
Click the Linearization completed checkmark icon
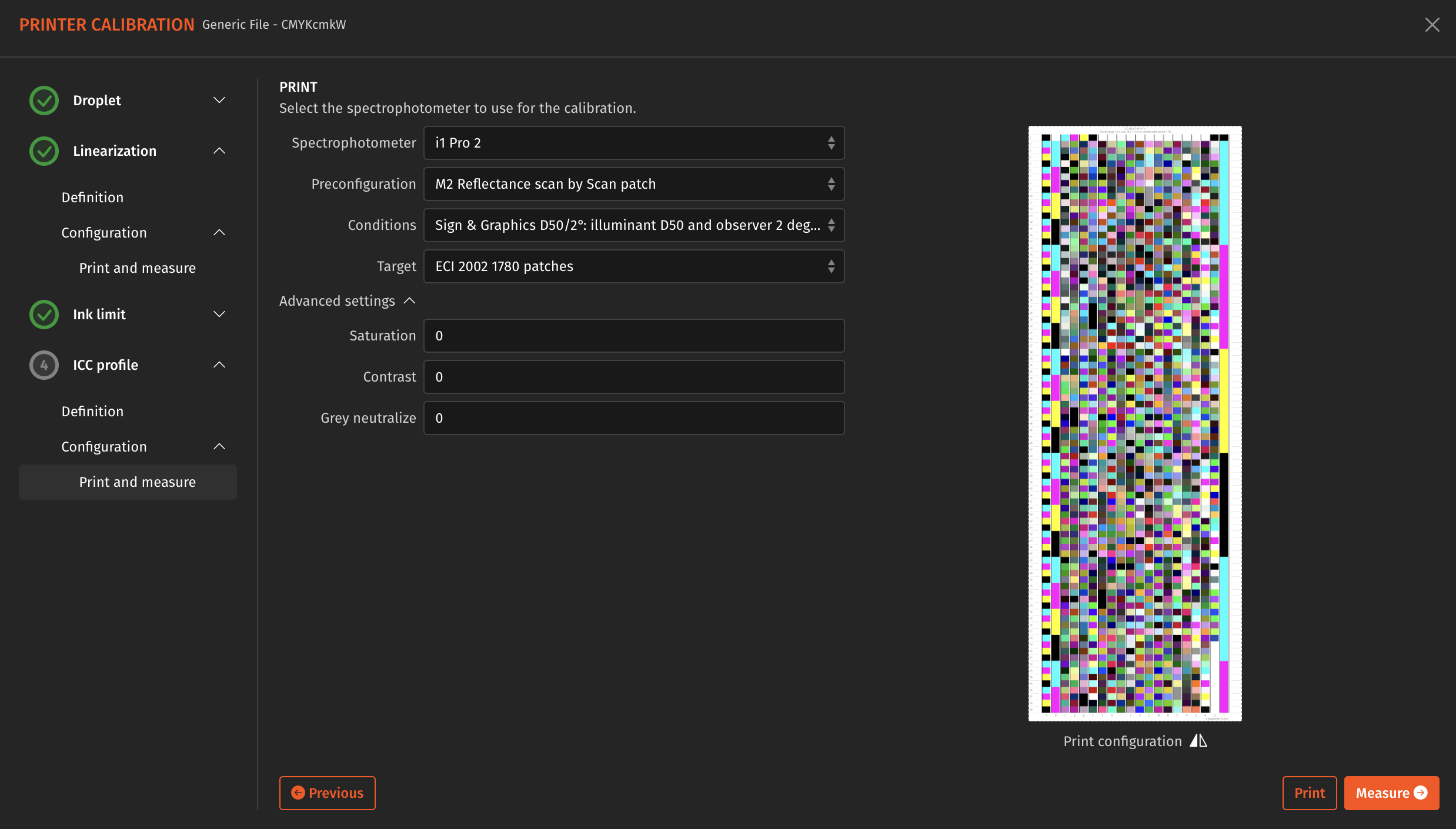tap(44, 151)
